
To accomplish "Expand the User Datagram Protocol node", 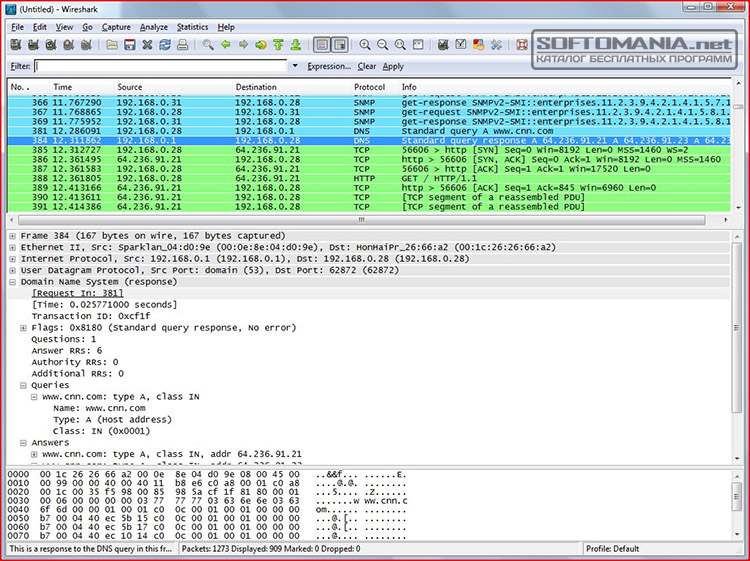I will [x=12, y=271].
